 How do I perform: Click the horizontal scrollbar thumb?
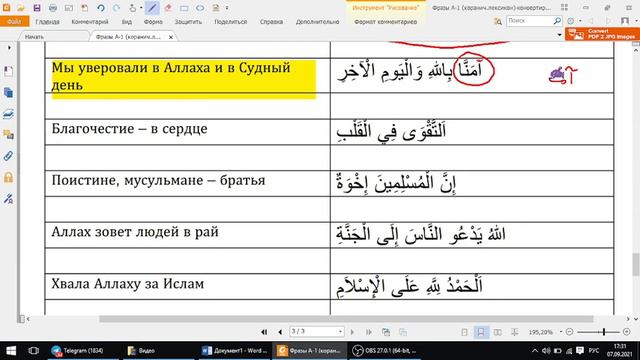[x=346, y=319]
